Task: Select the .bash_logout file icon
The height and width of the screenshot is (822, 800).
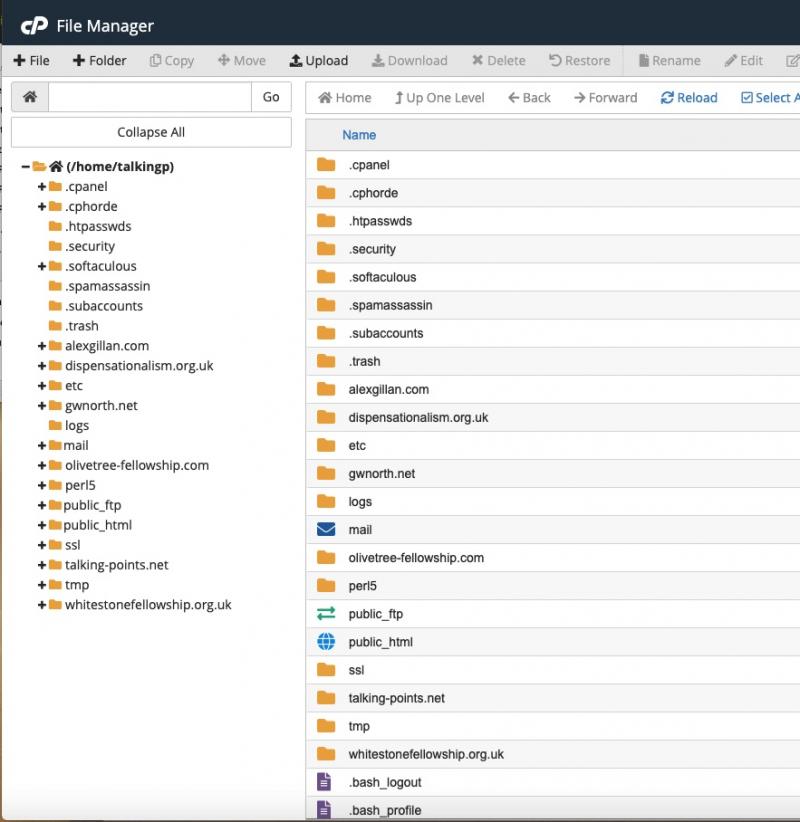Action: 324,782
